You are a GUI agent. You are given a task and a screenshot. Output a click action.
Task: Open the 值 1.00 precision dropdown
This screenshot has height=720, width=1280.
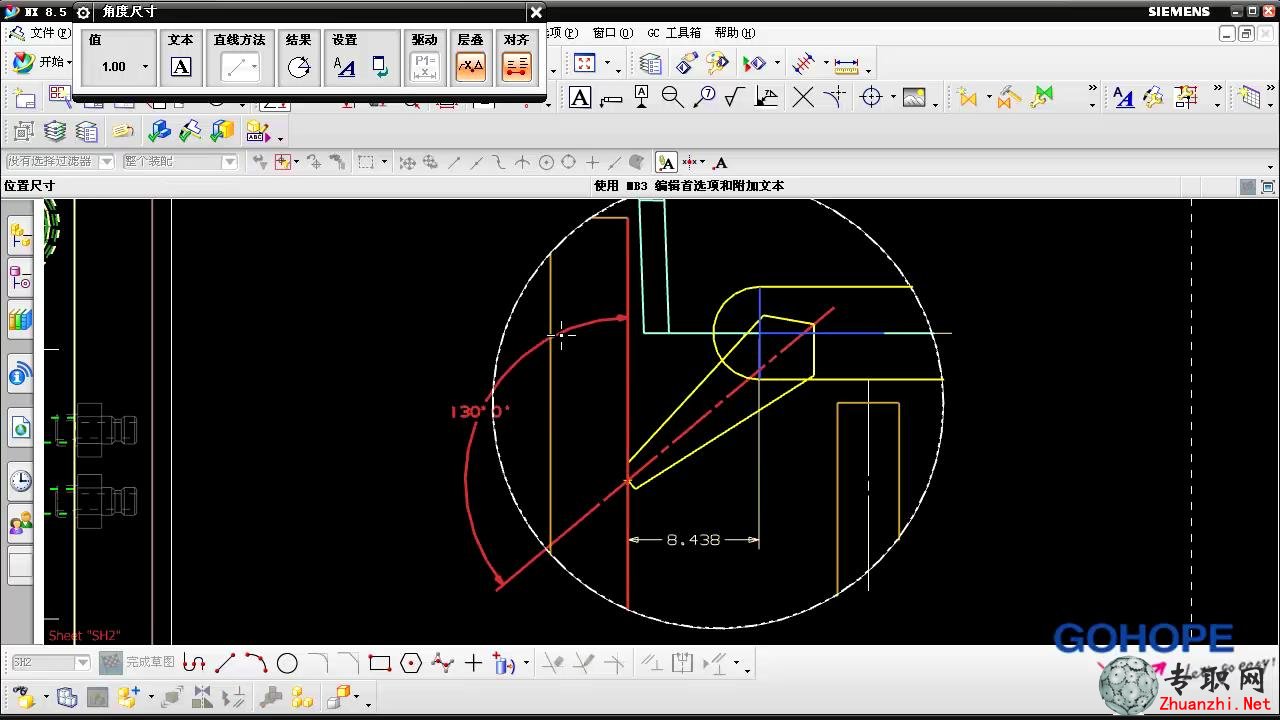[145, 68]
